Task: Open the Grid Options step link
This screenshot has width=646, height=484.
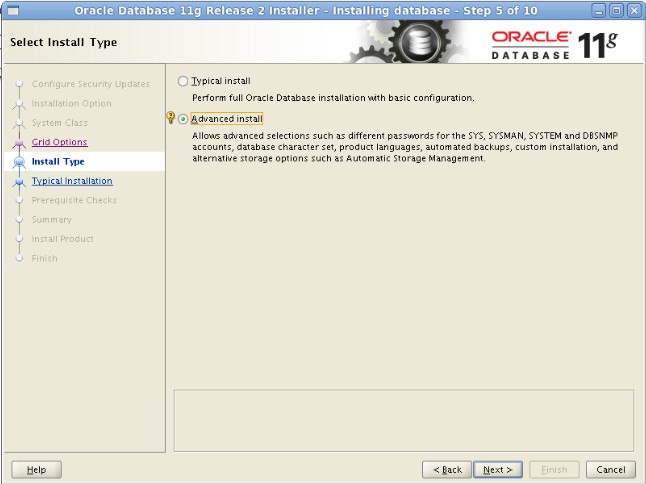Action: (59, 142)
